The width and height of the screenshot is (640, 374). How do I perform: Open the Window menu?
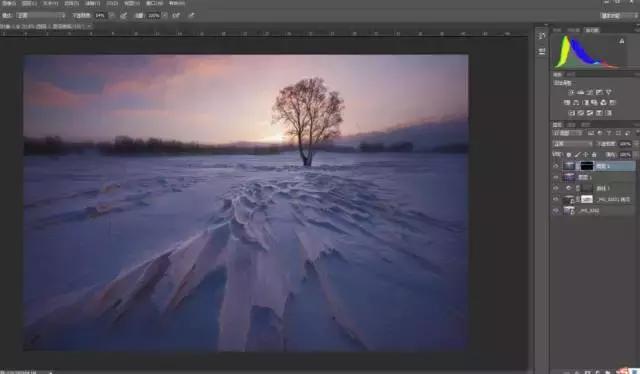[x=154, y=3]
